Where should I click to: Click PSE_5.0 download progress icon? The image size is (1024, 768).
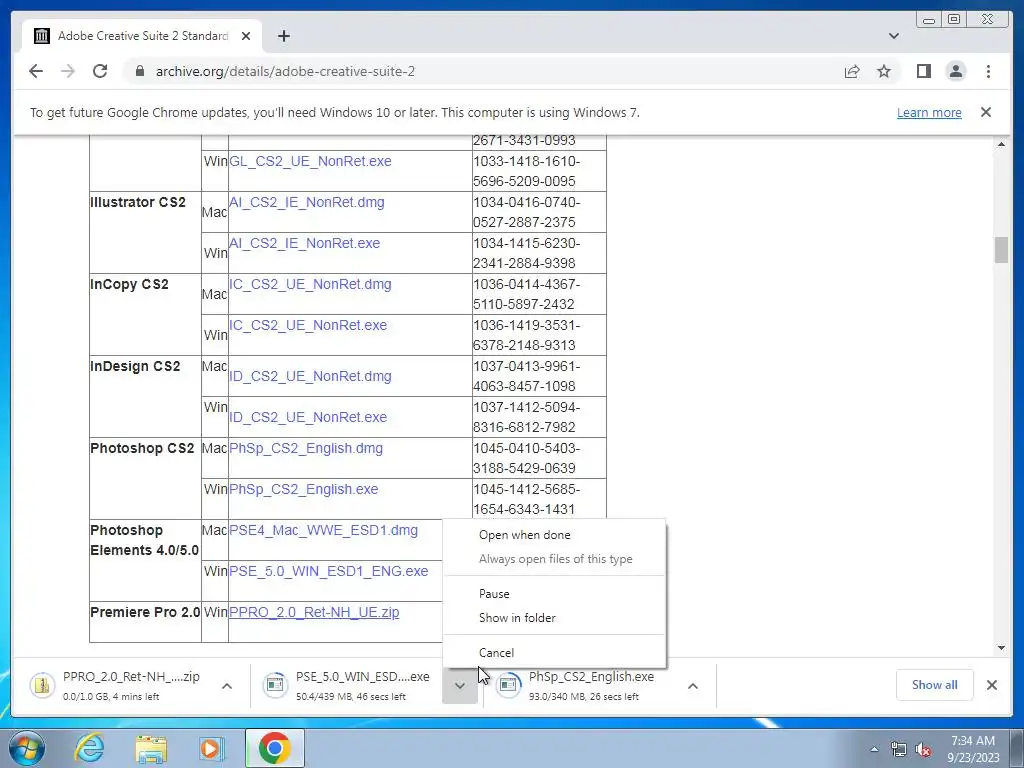pyautogui.click(x=275, y=685)
